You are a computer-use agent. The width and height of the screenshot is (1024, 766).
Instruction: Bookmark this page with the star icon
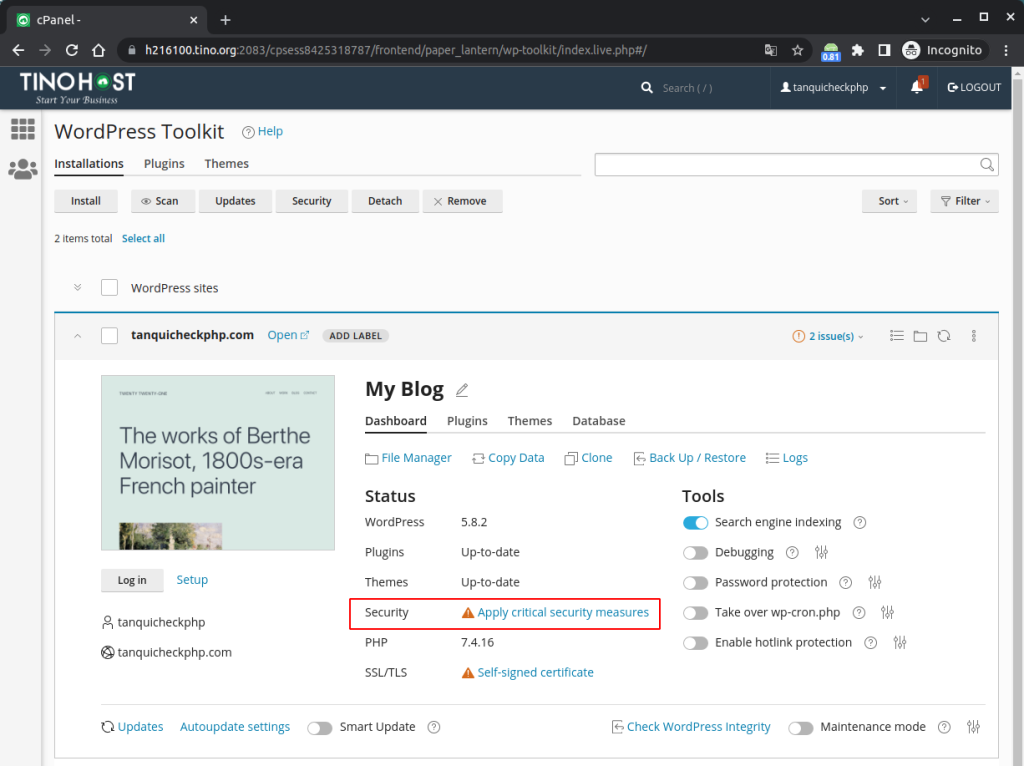click(797, 50)
